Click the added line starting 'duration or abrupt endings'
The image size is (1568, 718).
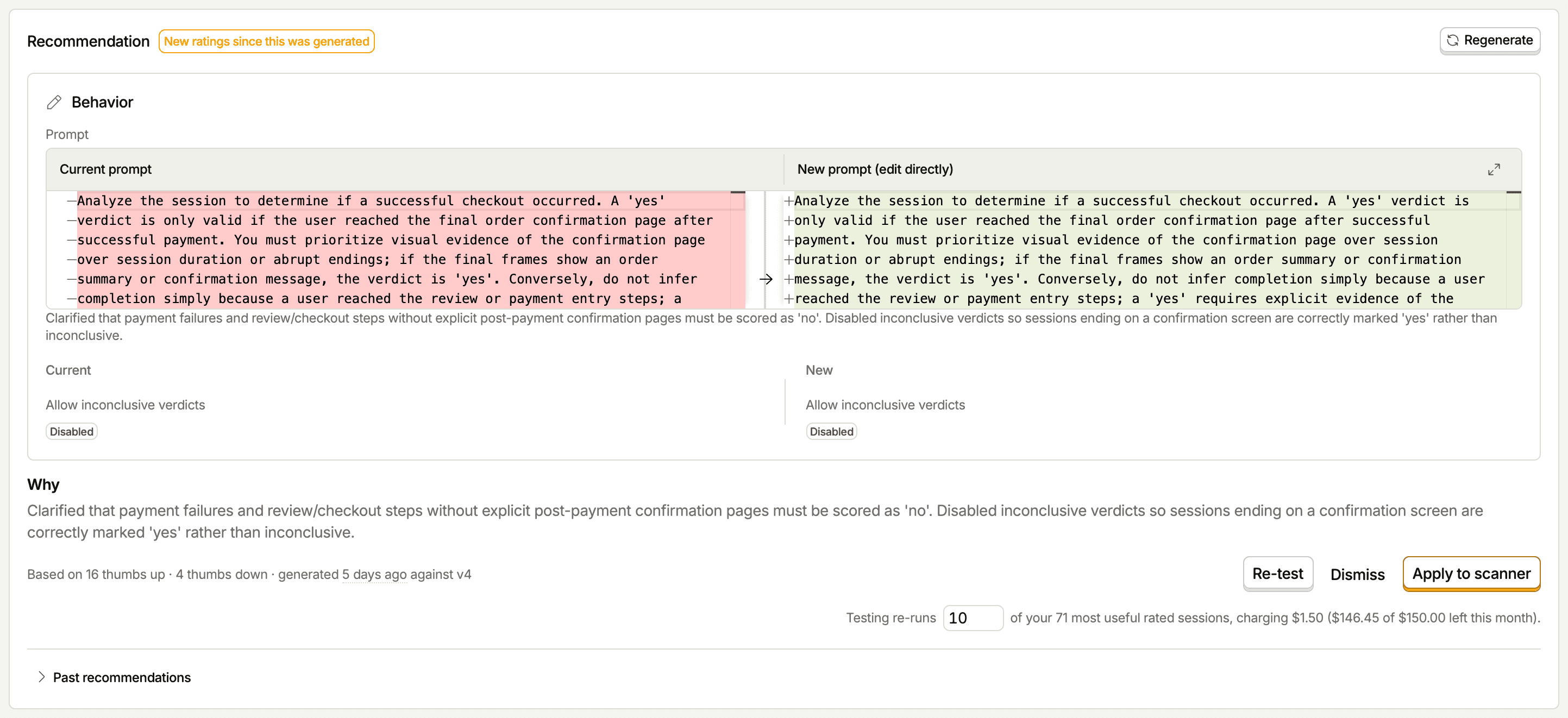(1127, 259)
